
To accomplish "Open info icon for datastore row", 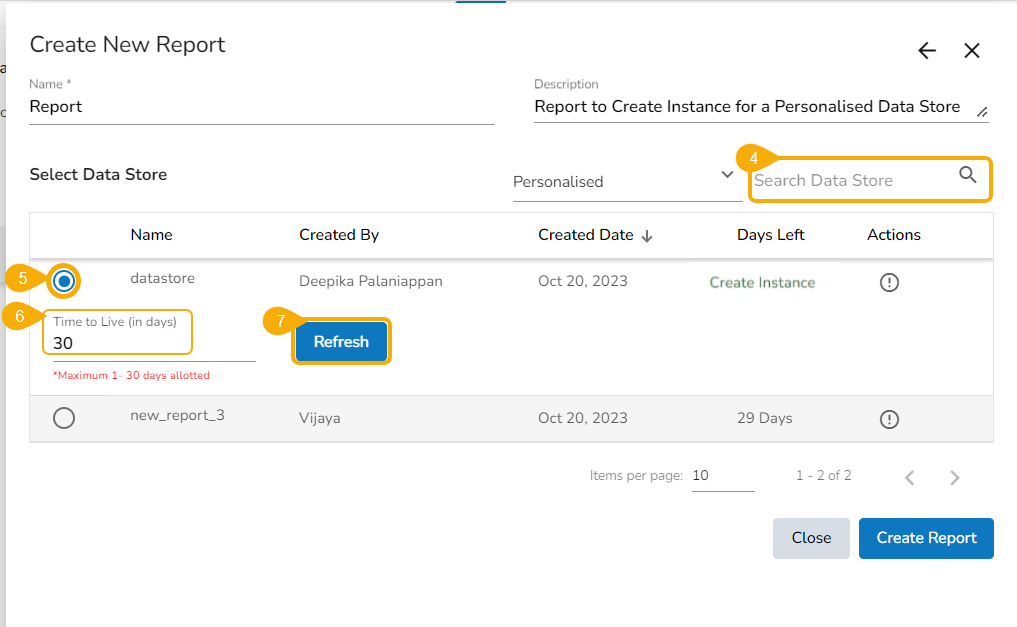I will pos(889,283).
